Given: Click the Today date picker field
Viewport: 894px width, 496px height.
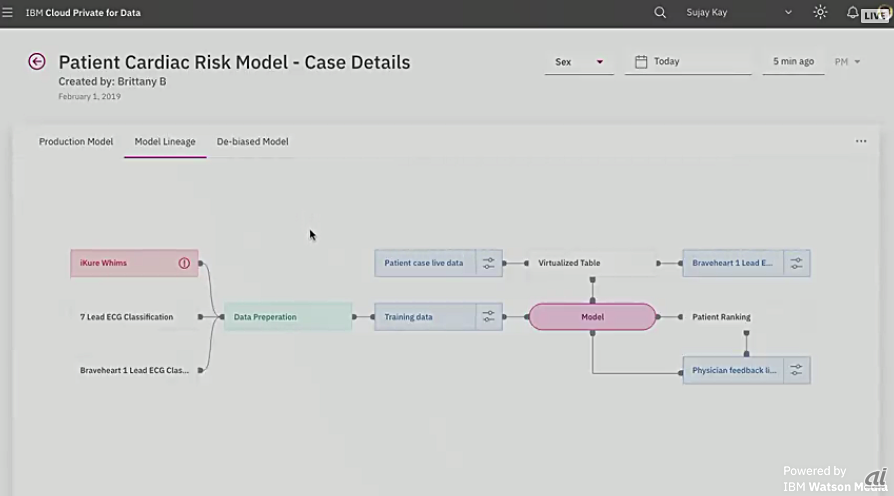Looking at the screenshot, I should point(688,62).
